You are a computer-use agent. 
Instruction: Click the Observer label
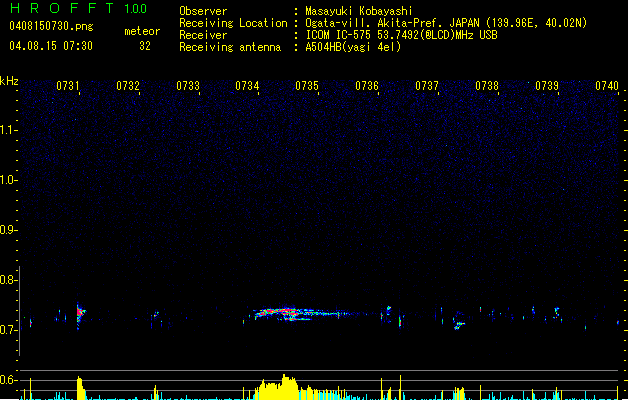coord(203,11)
